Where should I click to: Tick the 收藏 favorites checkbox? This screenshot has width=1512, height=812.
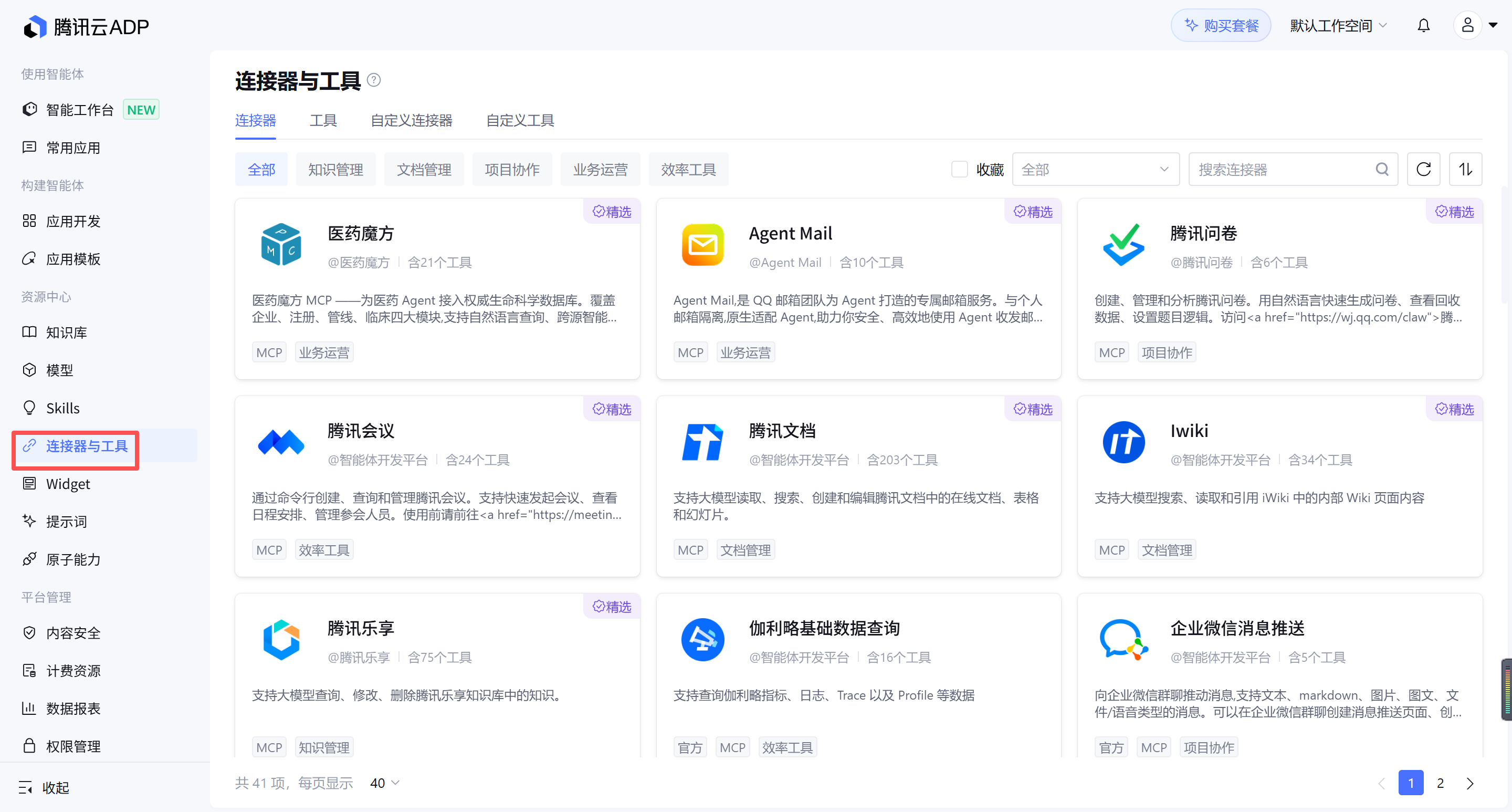pyautogui.click(x=959, y=170)
